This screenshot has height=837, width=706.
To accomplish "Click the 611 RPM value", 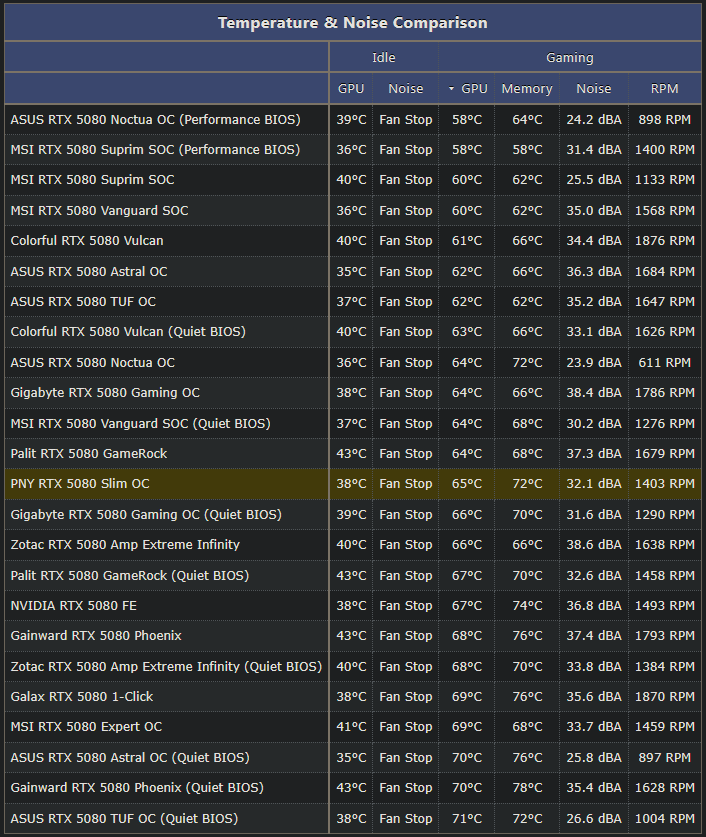I will (664, 362).
